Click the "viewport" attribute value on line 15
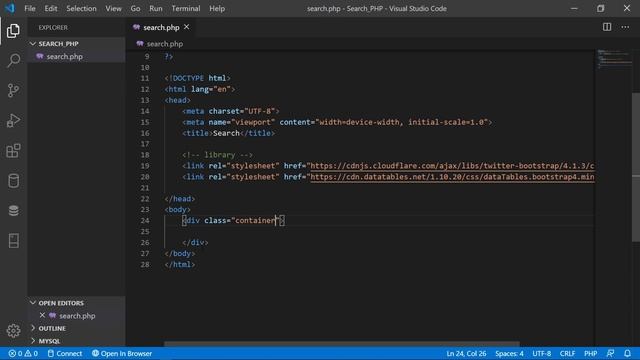Screen dimensions: 640x360 pyautogui.click(x=253, y=122)
